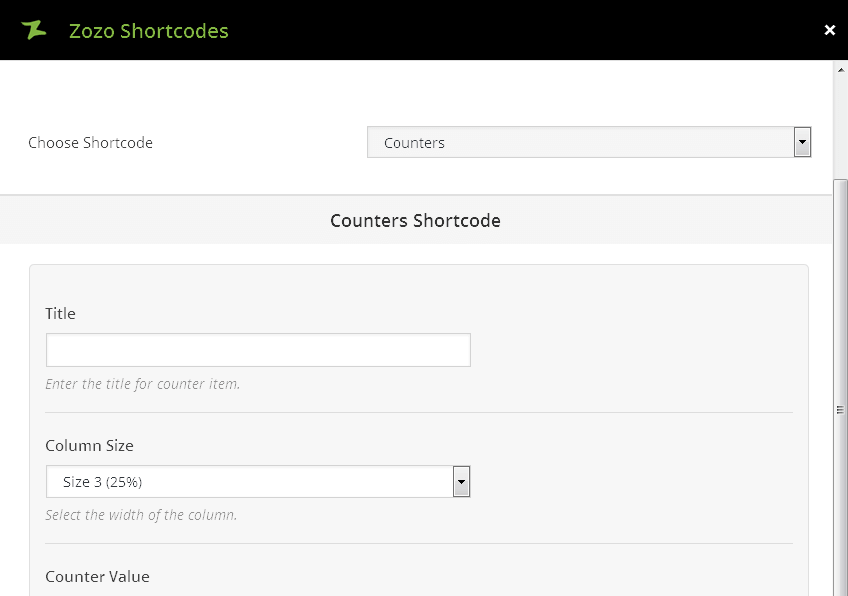Click the arrow button of the Counters combo box
Viewport: 848px width, 596px height.
click(x=802, y=143)
